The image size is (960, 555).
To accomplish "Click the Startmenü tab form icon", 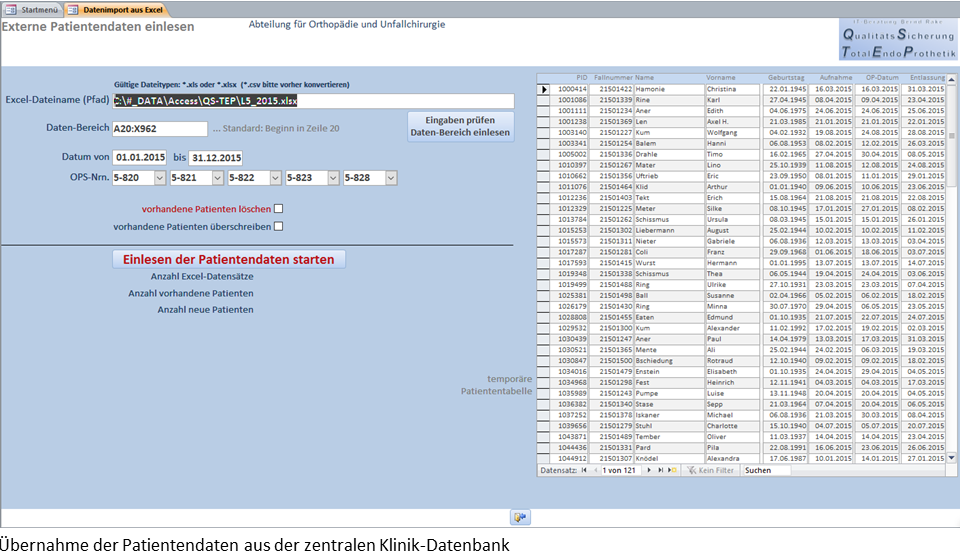I will click(x=11, y=10).
